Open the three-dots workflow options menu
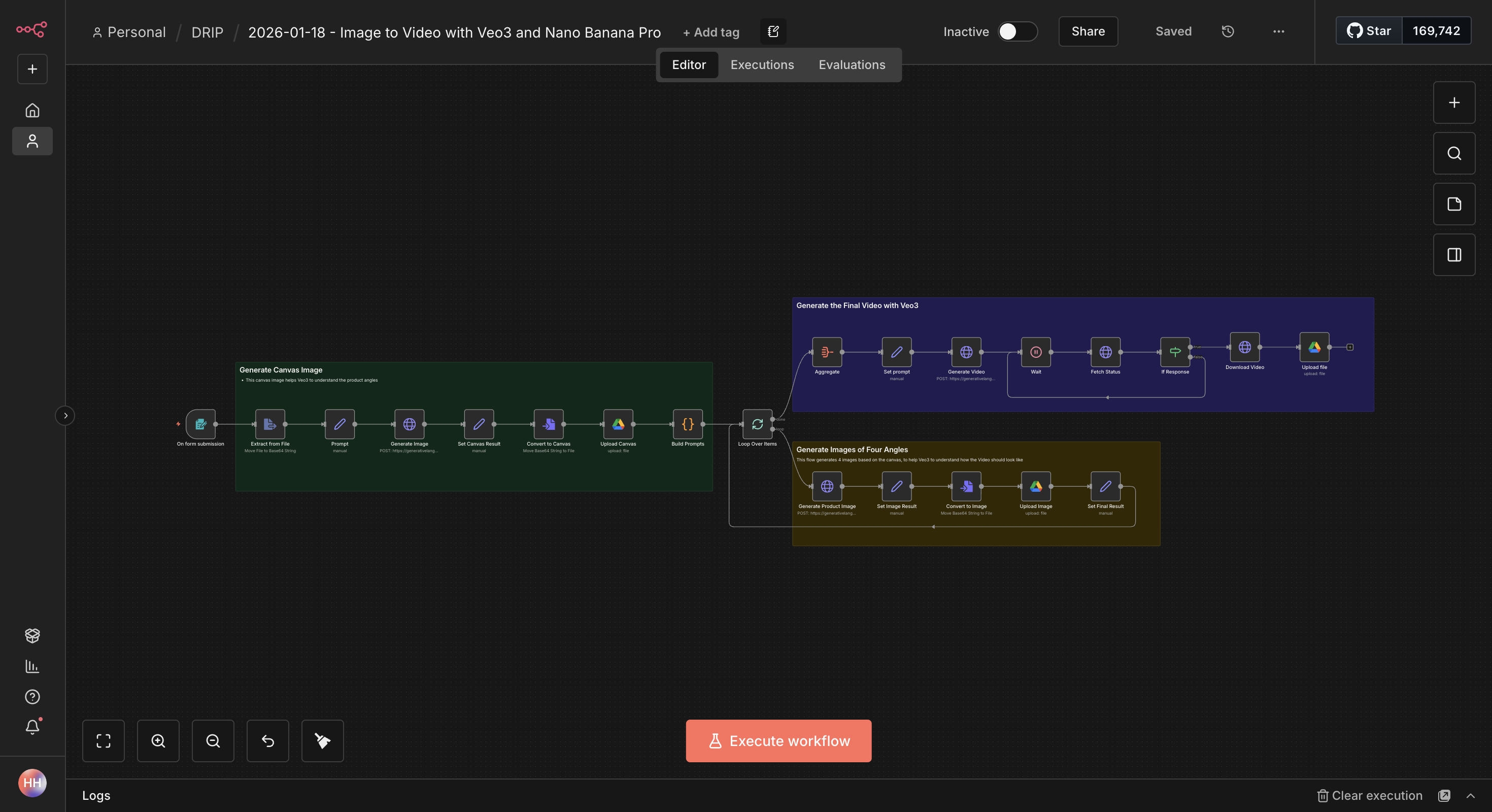The image size is (1492, 812). (x=1278, y=31)
